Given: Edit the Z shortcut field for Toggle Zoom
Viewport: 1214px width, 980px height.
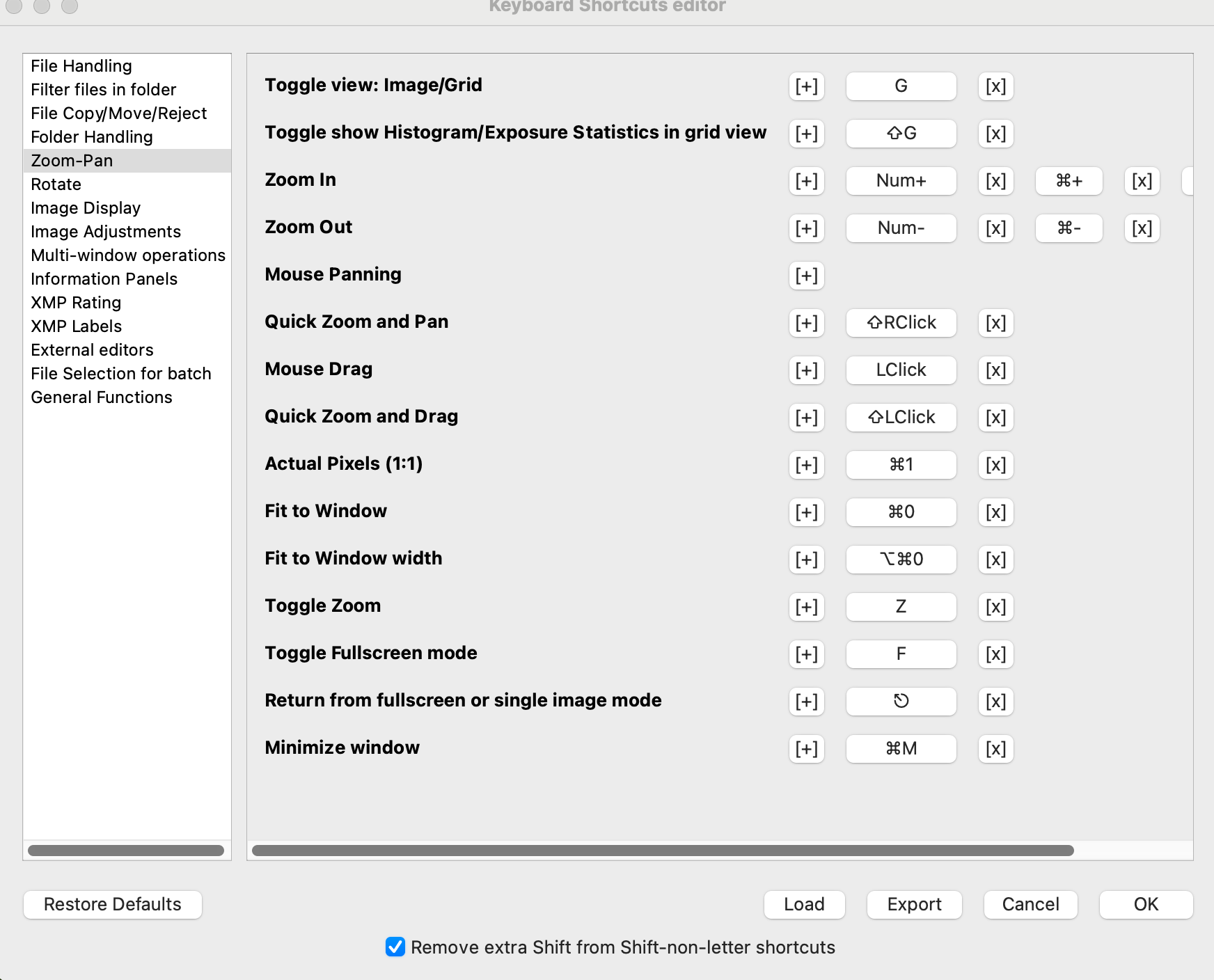Looking at the screenshot, I should tap(901, 606).
